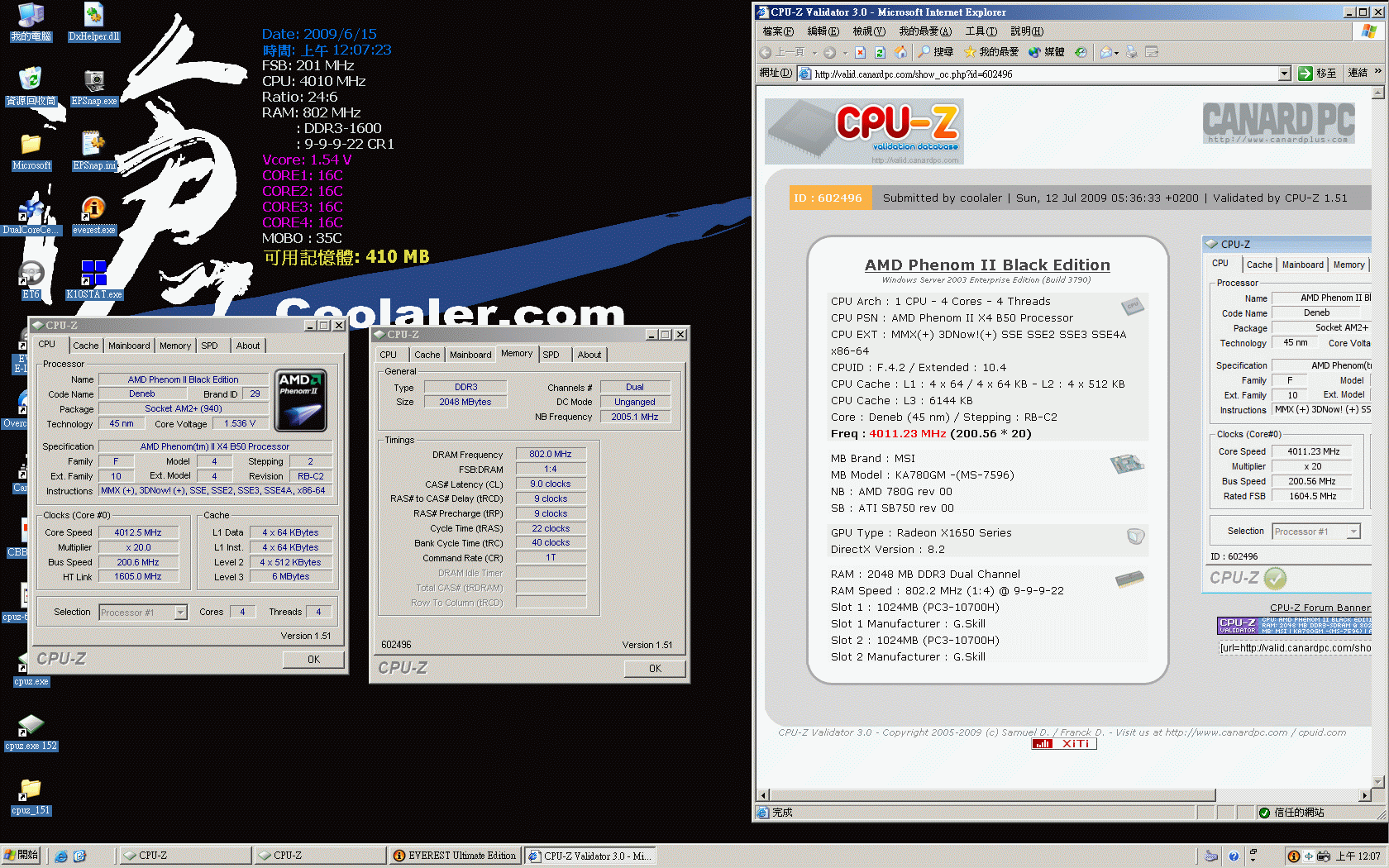Image resolution: width=1389 pixels, height=868 pixels.
Task: Open My Computer desktop icon
Action: point(31,21)
